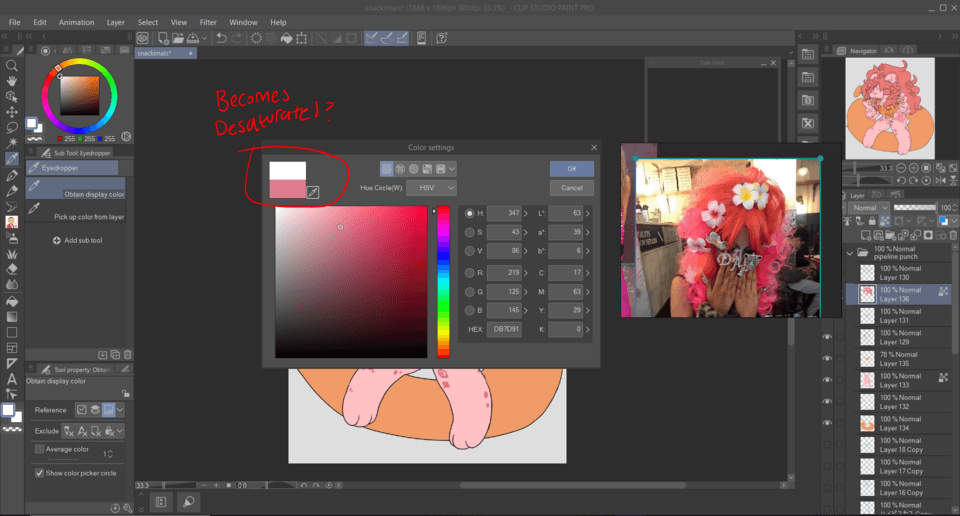The image size is (960, 516).
Task: Click the Delete layer trash icon
Action: 953,235
